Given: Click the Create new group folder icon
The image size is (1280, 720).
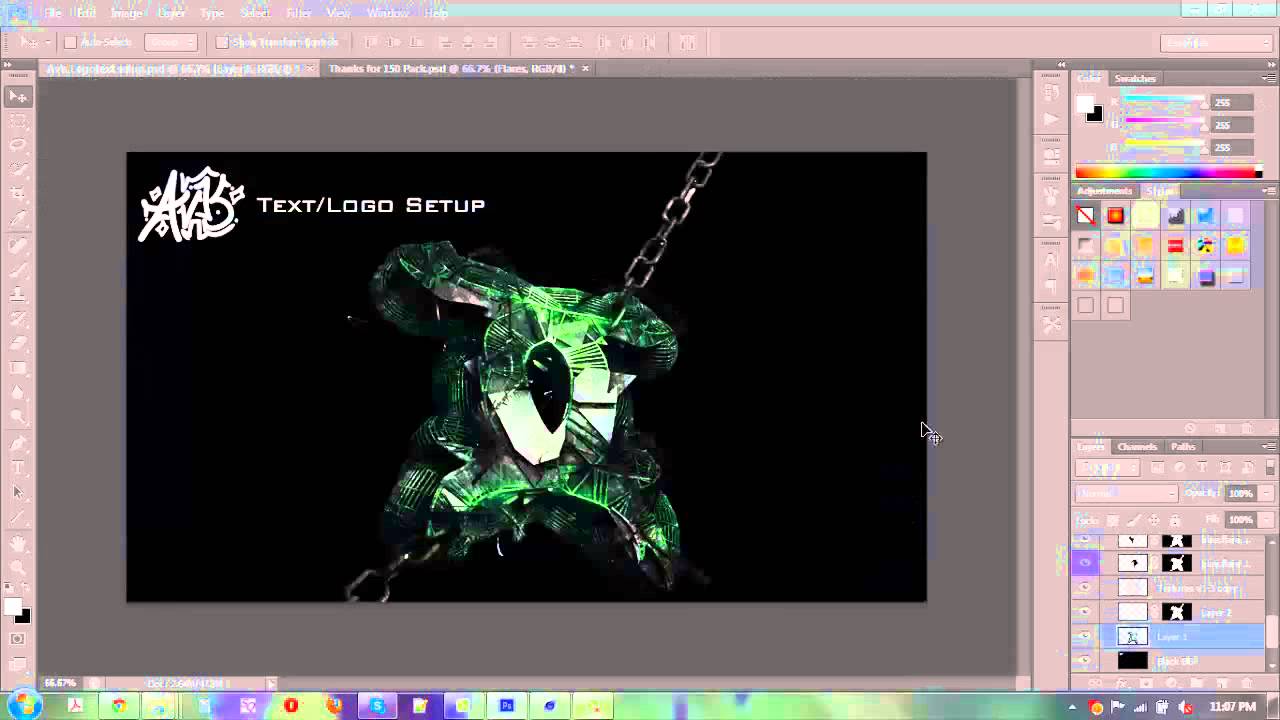Looking at the screenshot, I should pyautogui.click(x=1197, y=684).
